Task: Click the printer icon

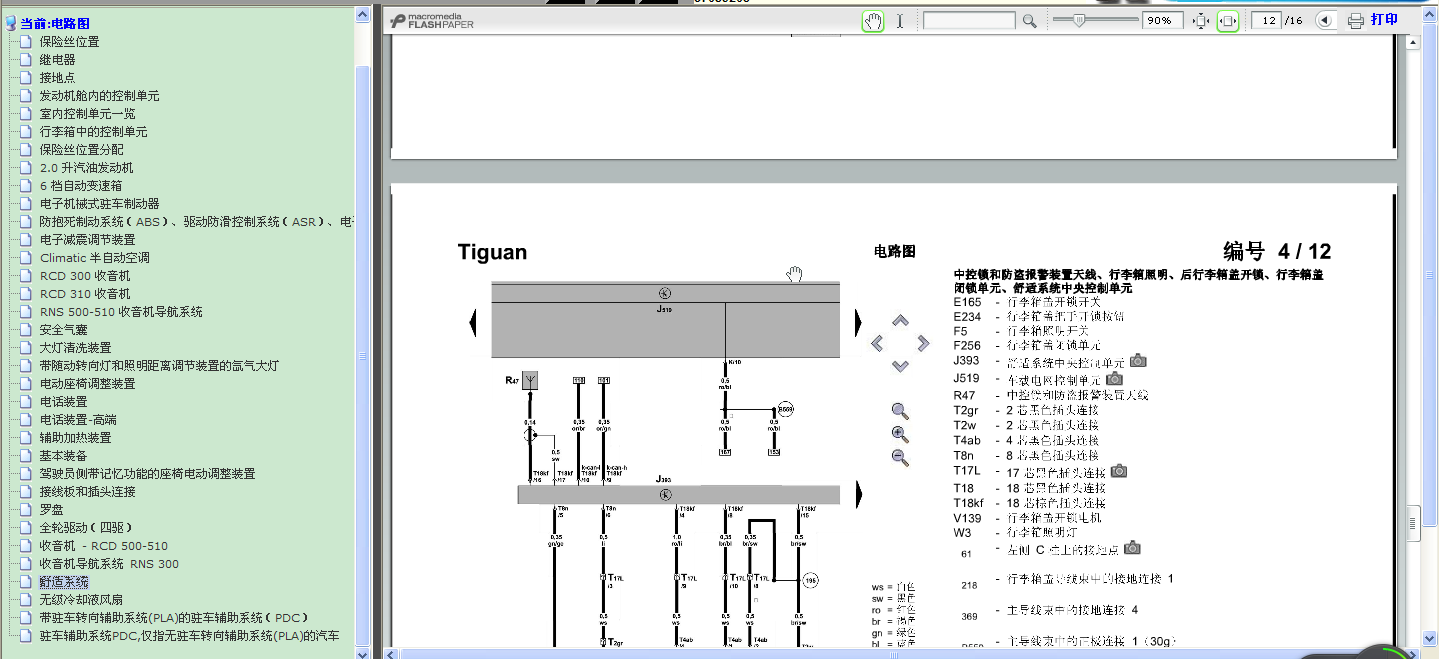Action: coord(1356,20)
